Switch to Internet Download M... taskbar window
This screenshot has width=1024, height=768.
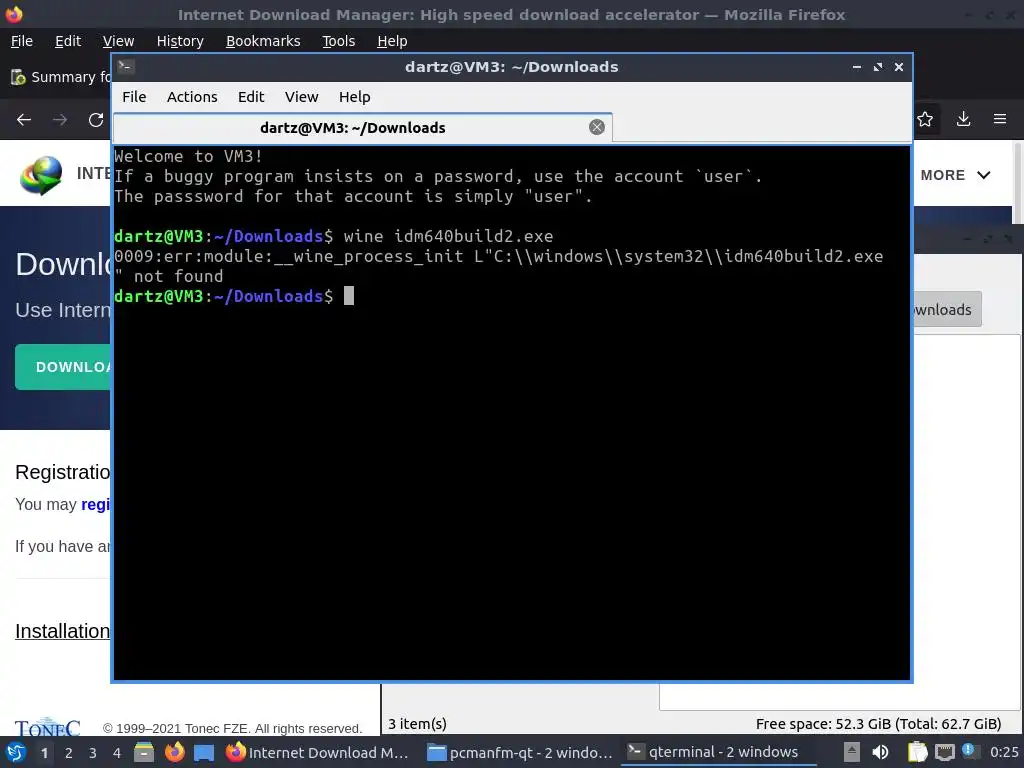[319, 752]
